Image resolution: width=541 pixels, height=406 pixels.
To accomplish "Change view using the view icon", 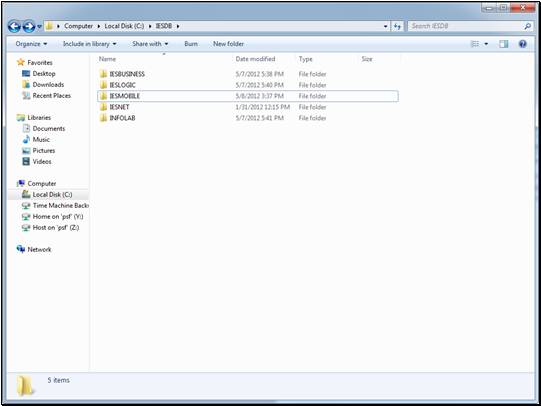I will [475, 44].
